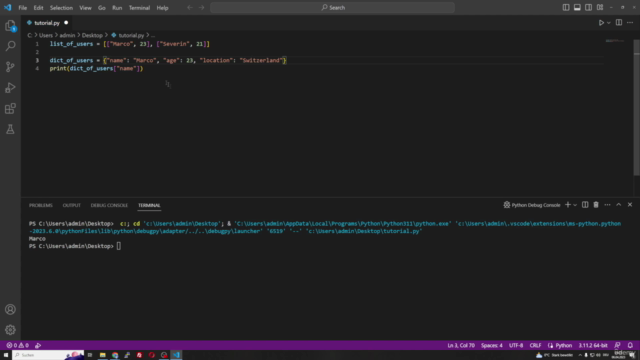Click the editor vertical scrollbar
This screenshot has height=360, width=640.
[637, 108]
